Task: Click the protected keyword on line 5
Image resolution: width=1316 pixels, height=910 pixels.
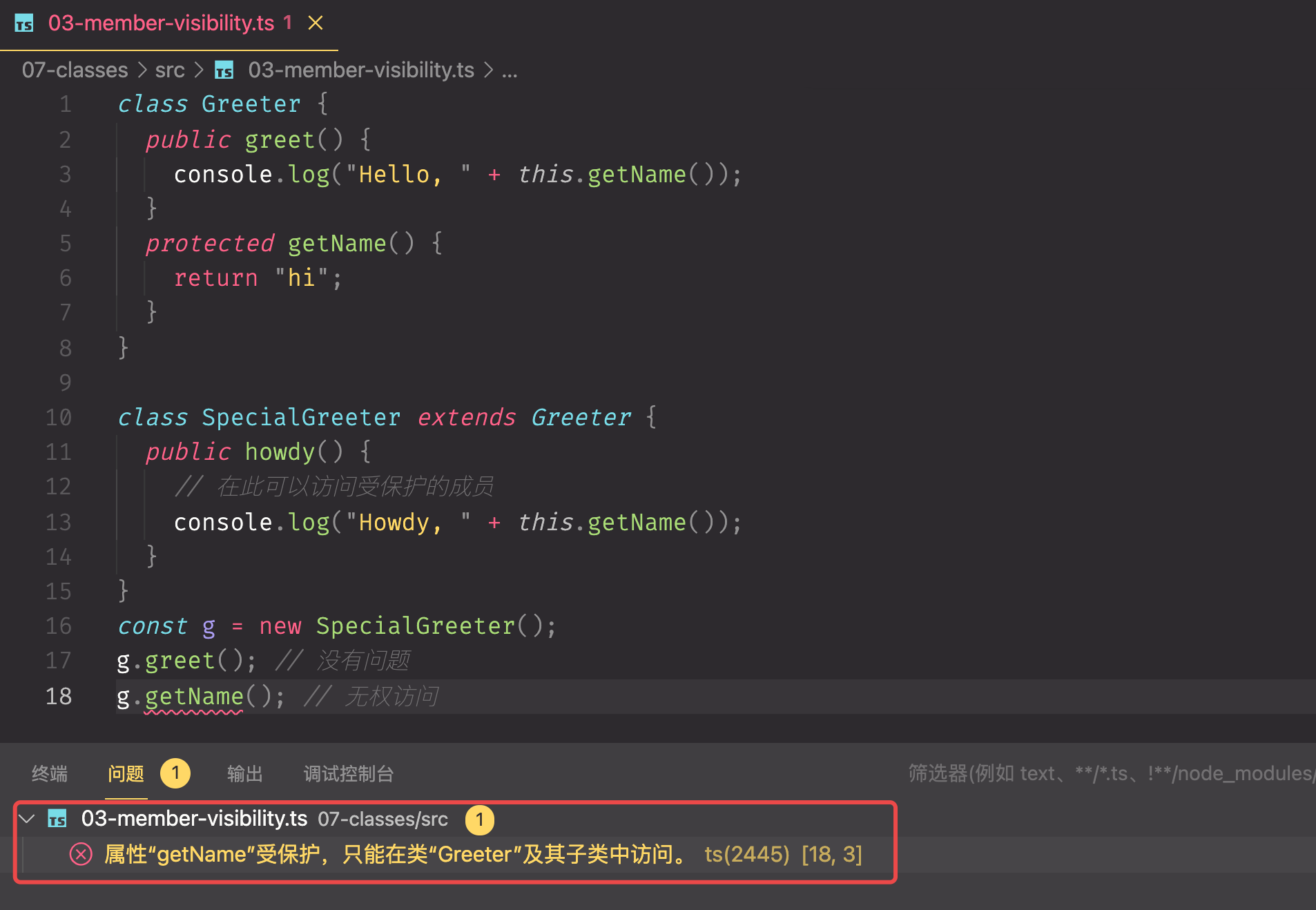Action: [210, 243]
